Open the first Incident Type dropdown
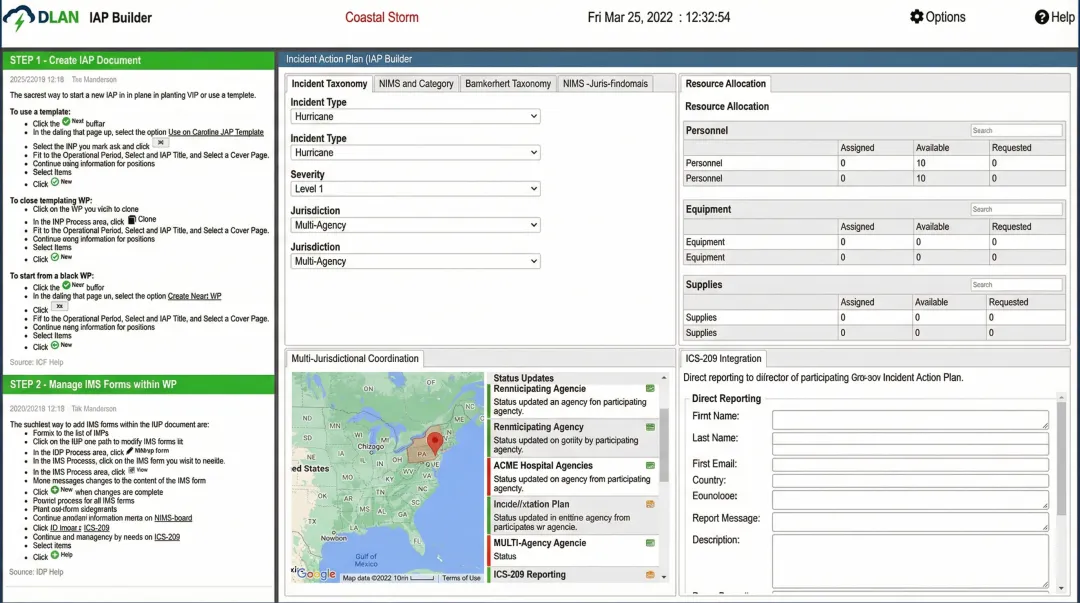The height and width of the screenshot is (603, 1080). coord(415,117)
